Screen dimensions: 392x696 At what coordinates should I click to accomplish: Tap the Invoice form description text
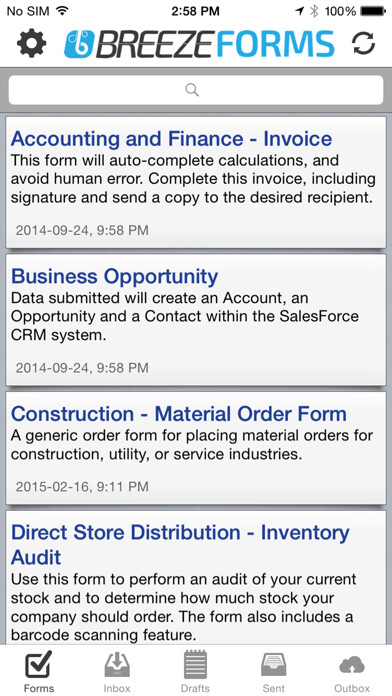pos(193,179)
